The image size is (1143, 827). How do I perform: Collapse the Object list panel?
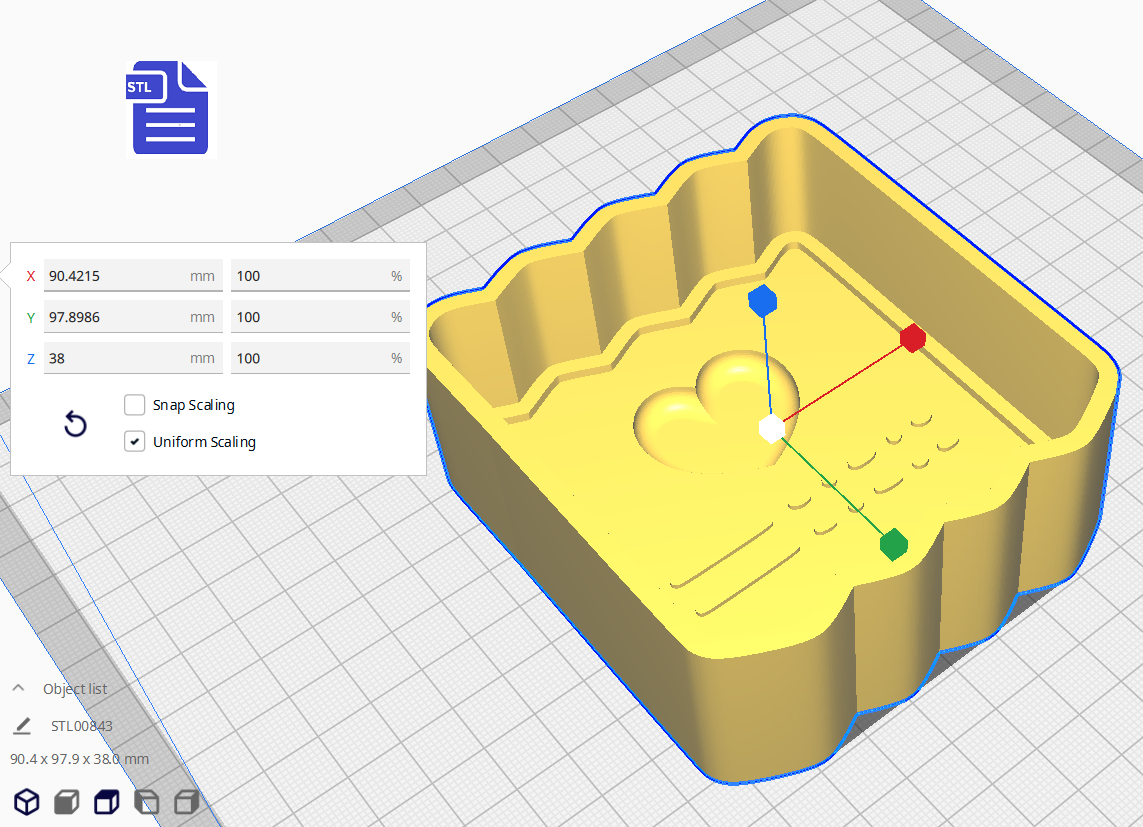pos(18,689)
